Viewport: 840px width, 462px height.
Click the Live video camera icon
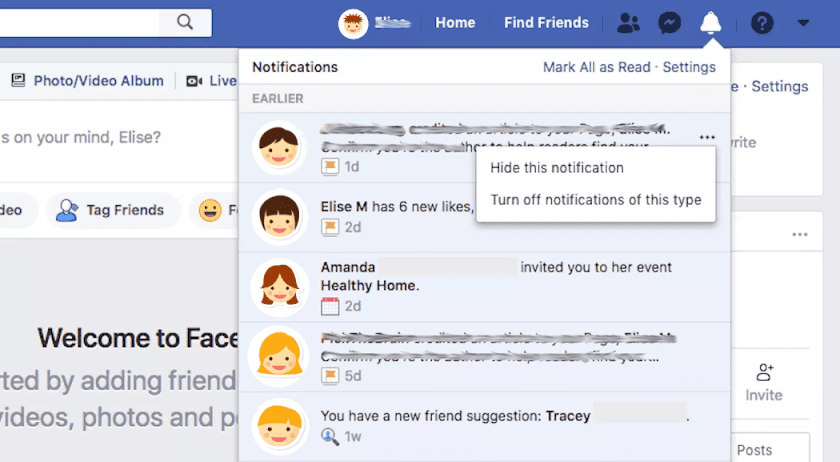click(194, 81)
